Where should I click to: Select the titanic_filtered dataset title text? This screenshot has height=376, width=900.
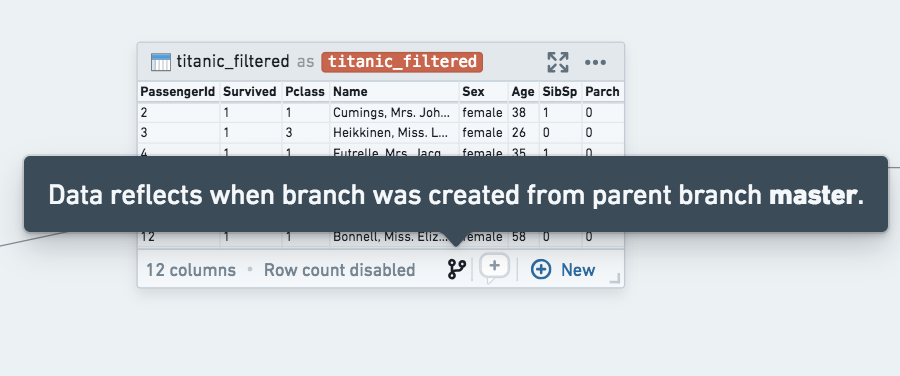(233, 62)
